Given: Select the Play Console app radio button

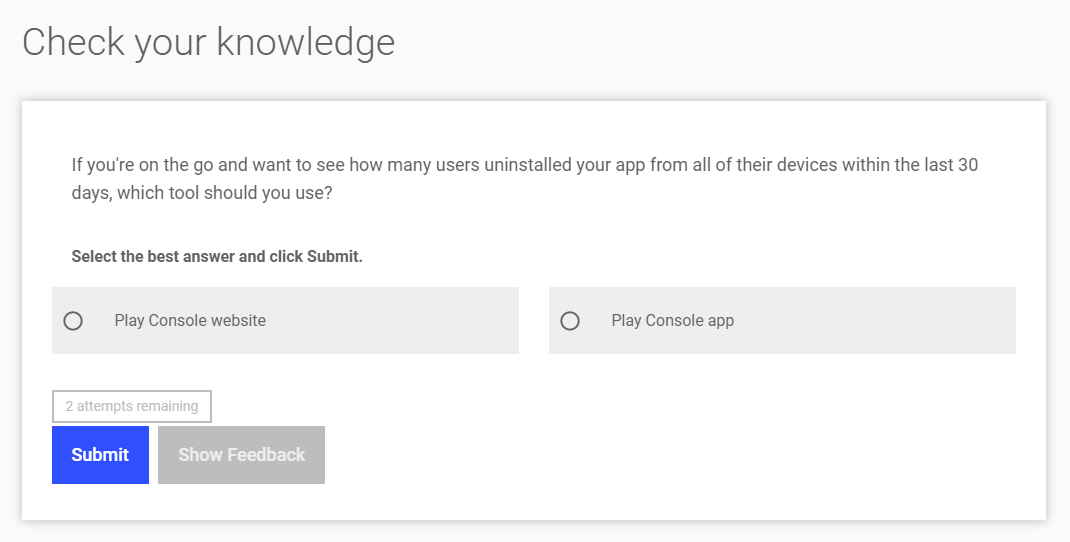Looking at the screenshot, I should [x=570, y=321].
